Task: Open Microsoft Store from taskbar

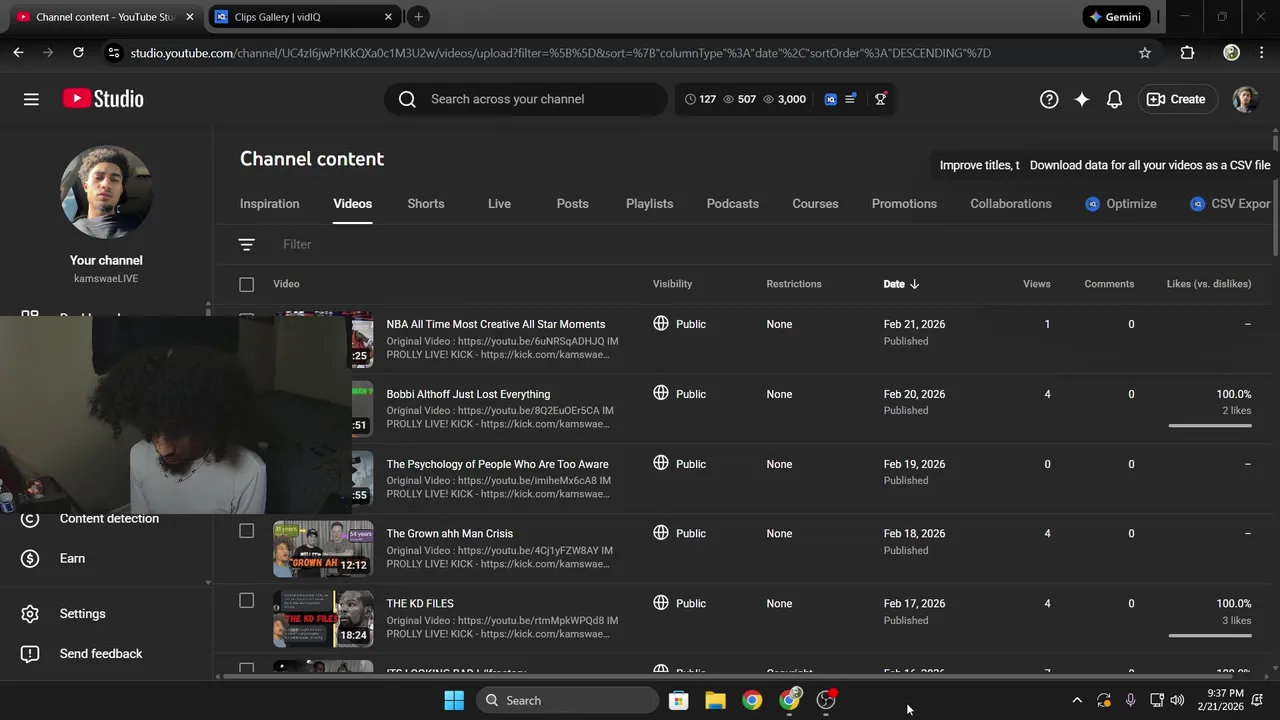Action: pyautogui.click(x=678, y=700)
